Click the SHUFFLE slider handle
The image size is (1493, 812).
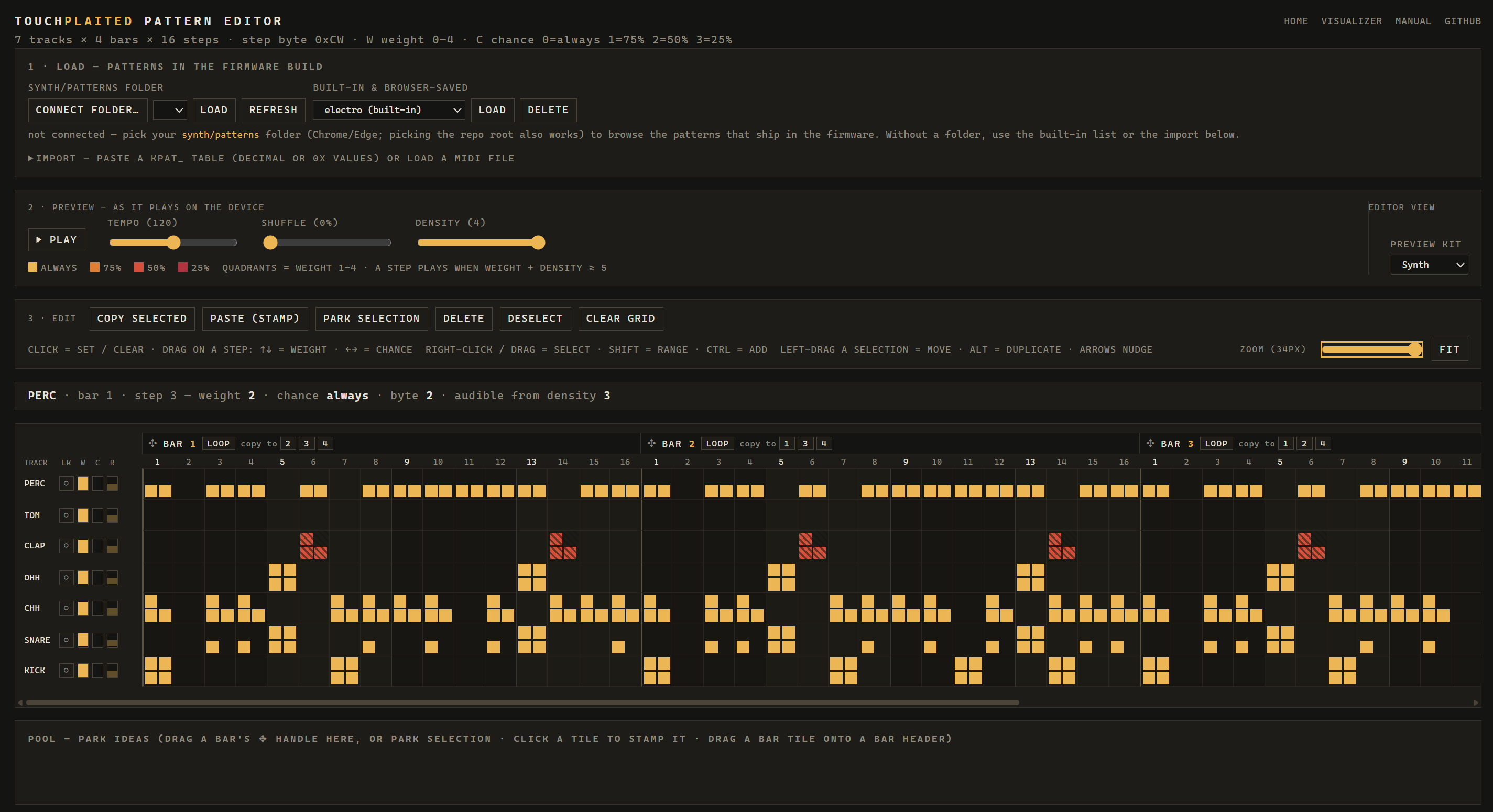(270, 243)
